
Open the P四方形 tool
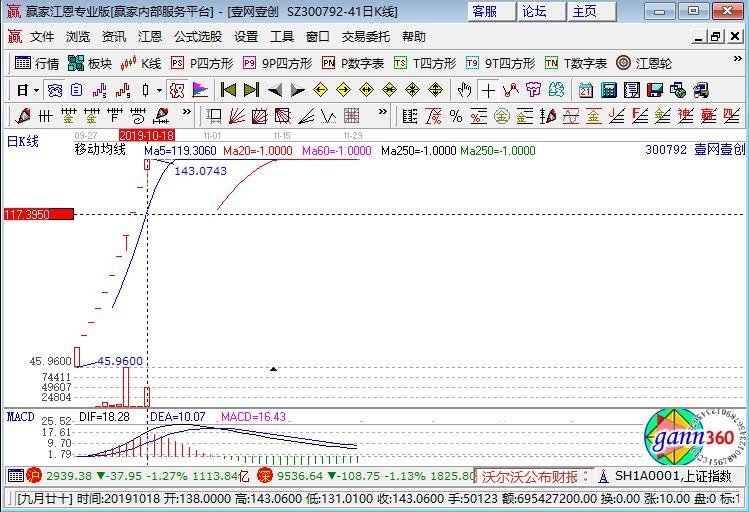click(202, 63)
